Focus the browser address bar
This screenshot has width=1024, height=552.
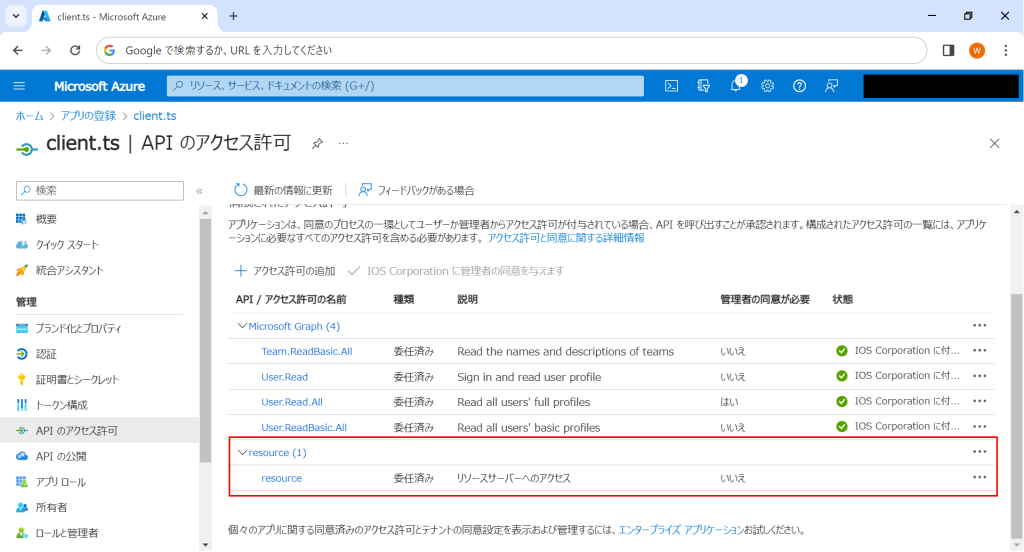(511, 50)
